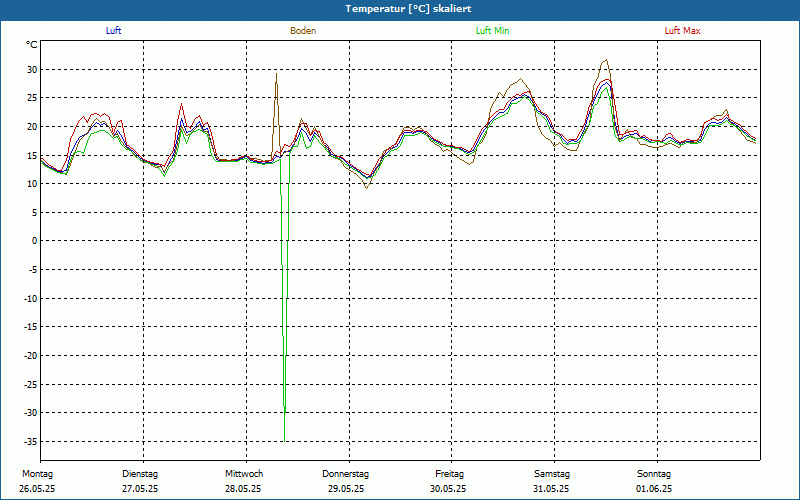This screenshot has height=500, width=800.
Task: Click the brown Boden peak on Samstag
Action: click(606, 60)
